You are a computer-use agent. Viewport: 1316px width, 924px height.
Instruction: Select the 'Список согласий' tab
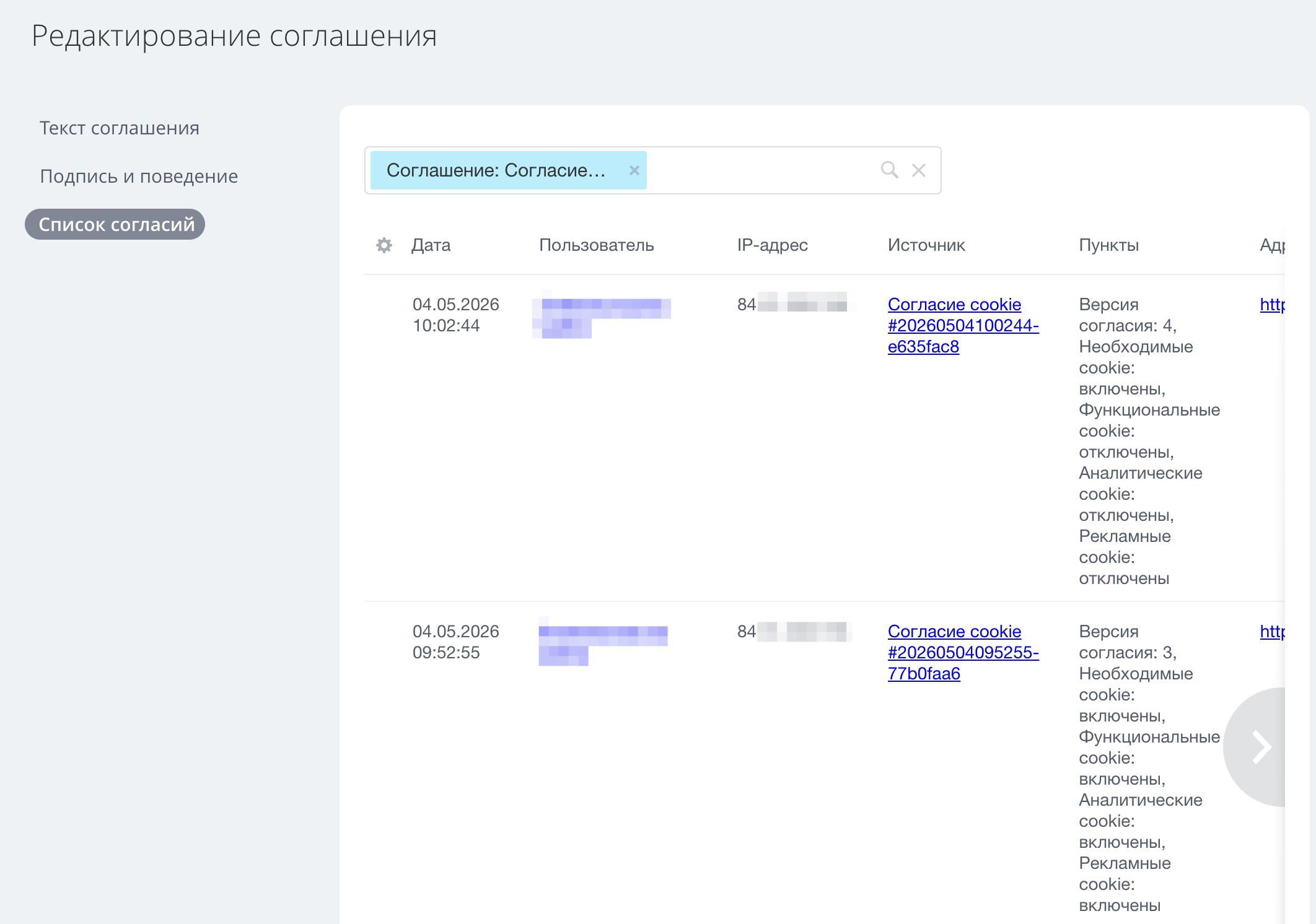click(115, 224)
